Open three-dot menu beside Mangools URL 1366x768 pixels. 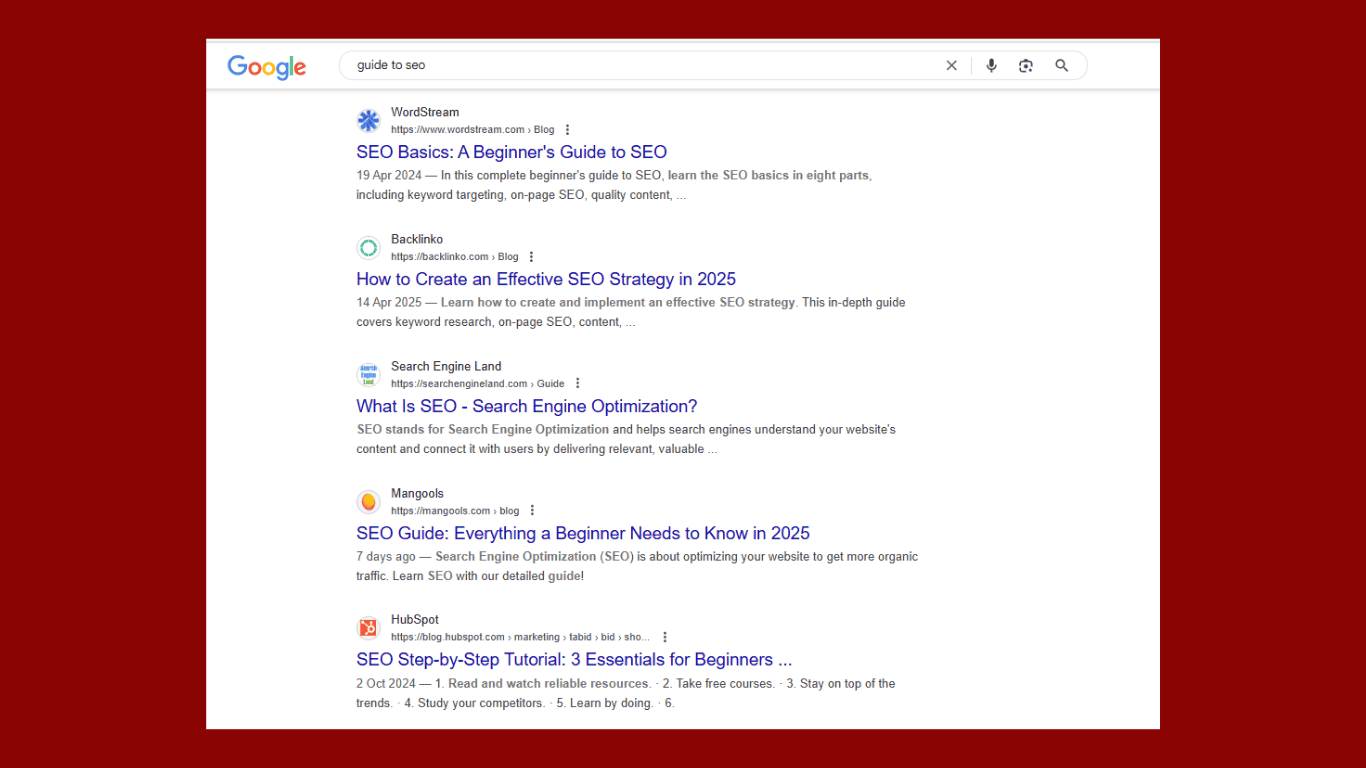(x=532, y=511)
